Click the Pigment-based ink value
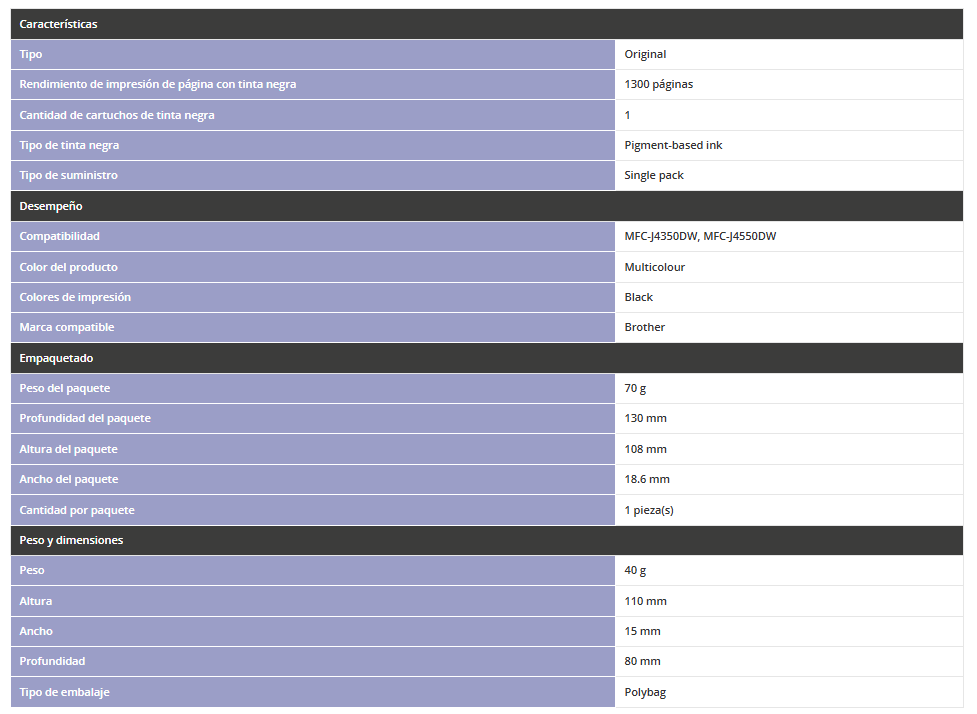Screen dimensions: 977x714 (673, 145)
